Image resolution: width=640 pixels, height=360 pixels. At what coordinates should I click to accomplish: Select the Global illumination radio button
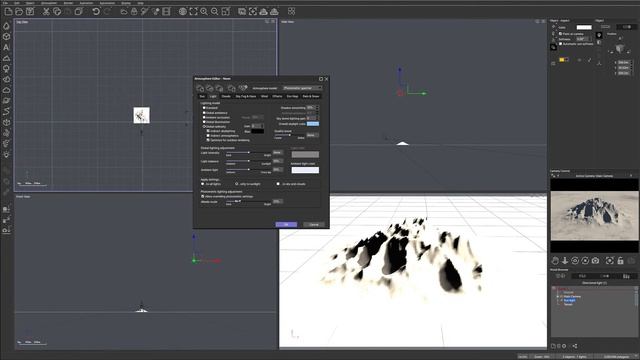[x=204, y=122]
